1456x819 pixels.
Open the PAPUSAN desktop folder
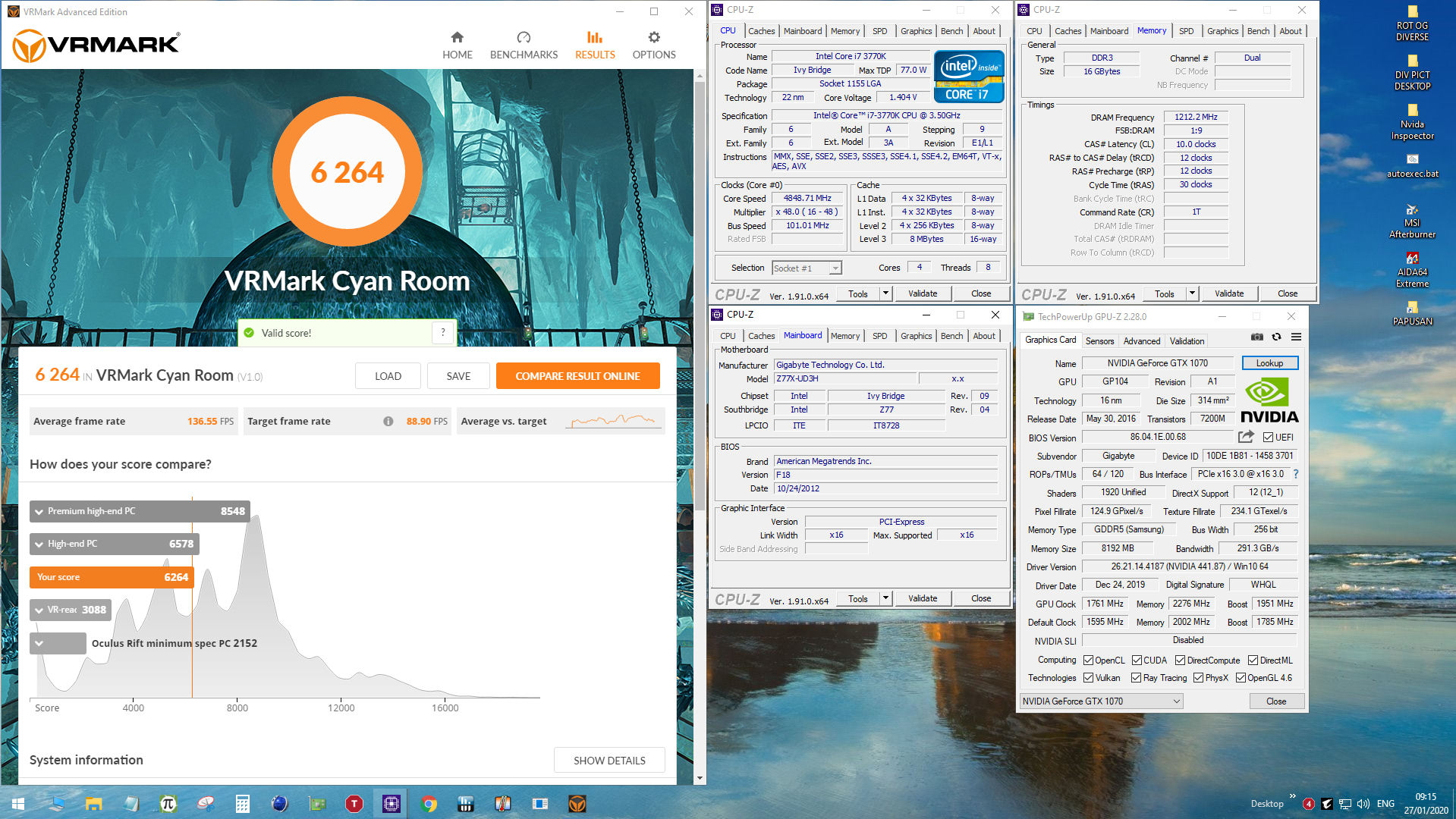click(1412, 313)
